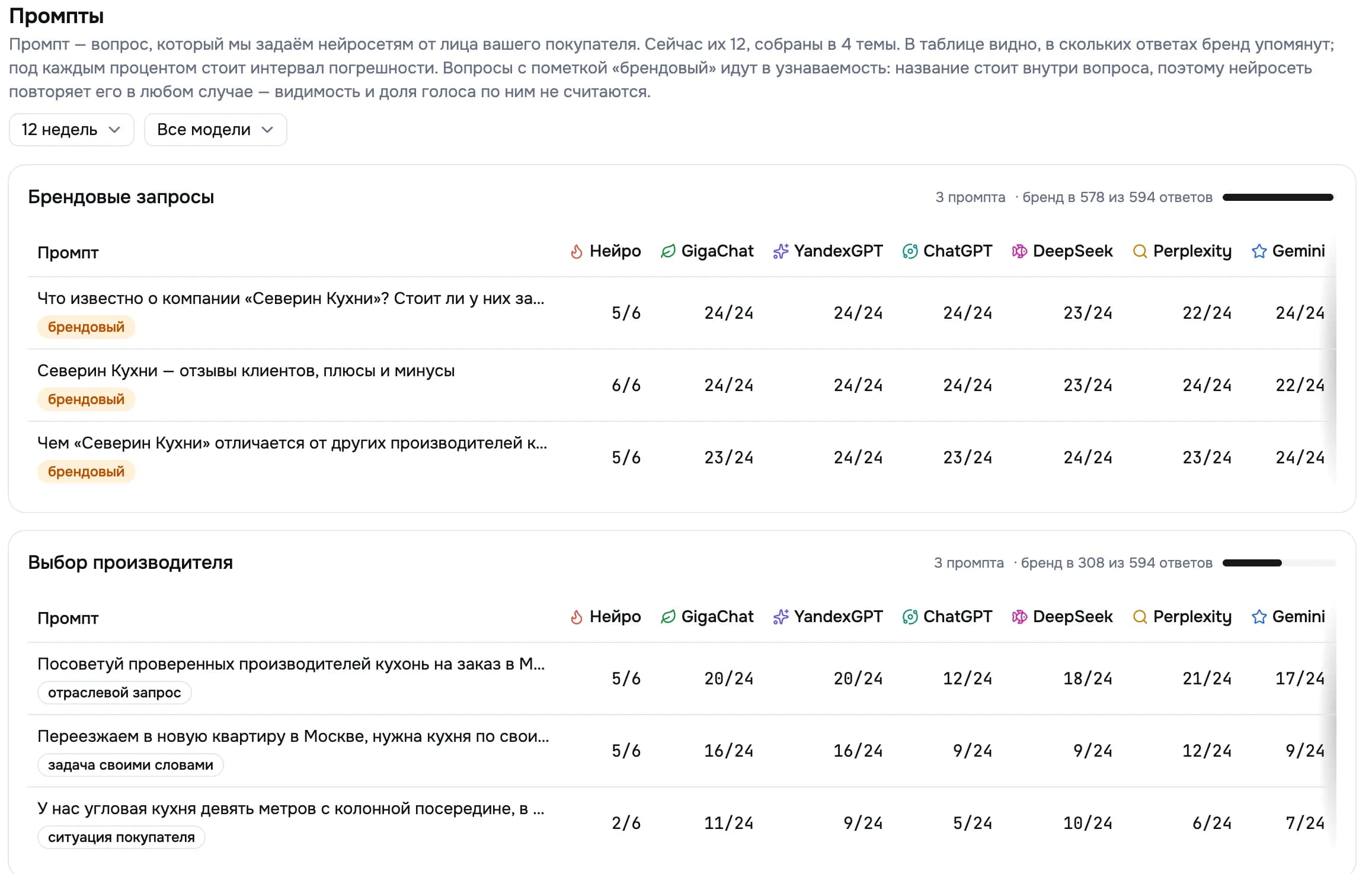1372x874 pixels.
Task: Click the Perplexity search icon in Брендовые запросы table
Action: [x=1140, y=252]
